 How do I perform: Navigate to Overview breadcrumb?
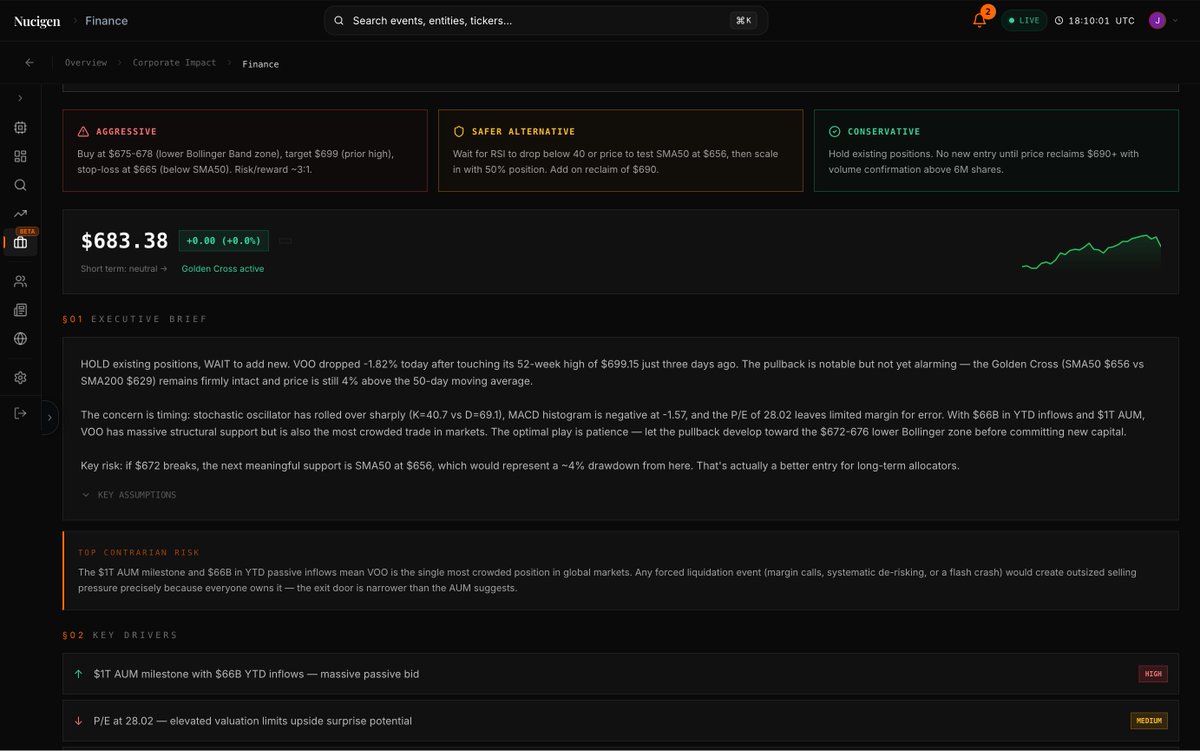click(x=86, y=63)
